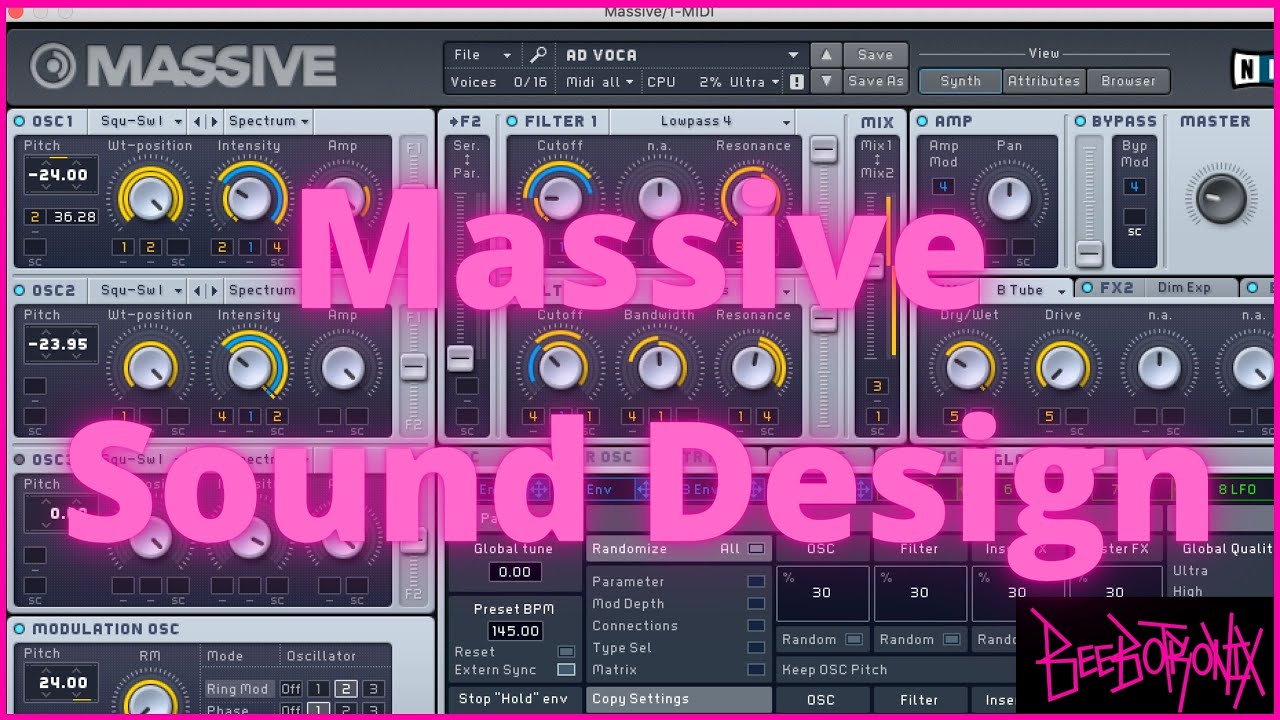This screenshot has width=1280, height=720.
Task: Switch to the Attributes view
Action: tap(1043, 81)
